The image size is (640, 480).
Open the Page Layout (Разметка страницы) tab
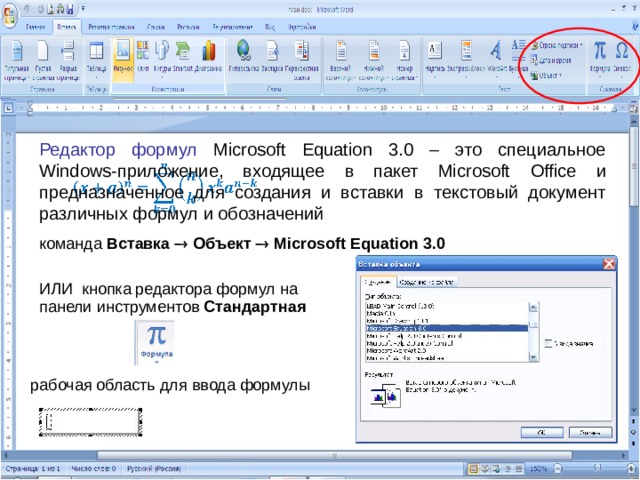(x=111, y=27)
